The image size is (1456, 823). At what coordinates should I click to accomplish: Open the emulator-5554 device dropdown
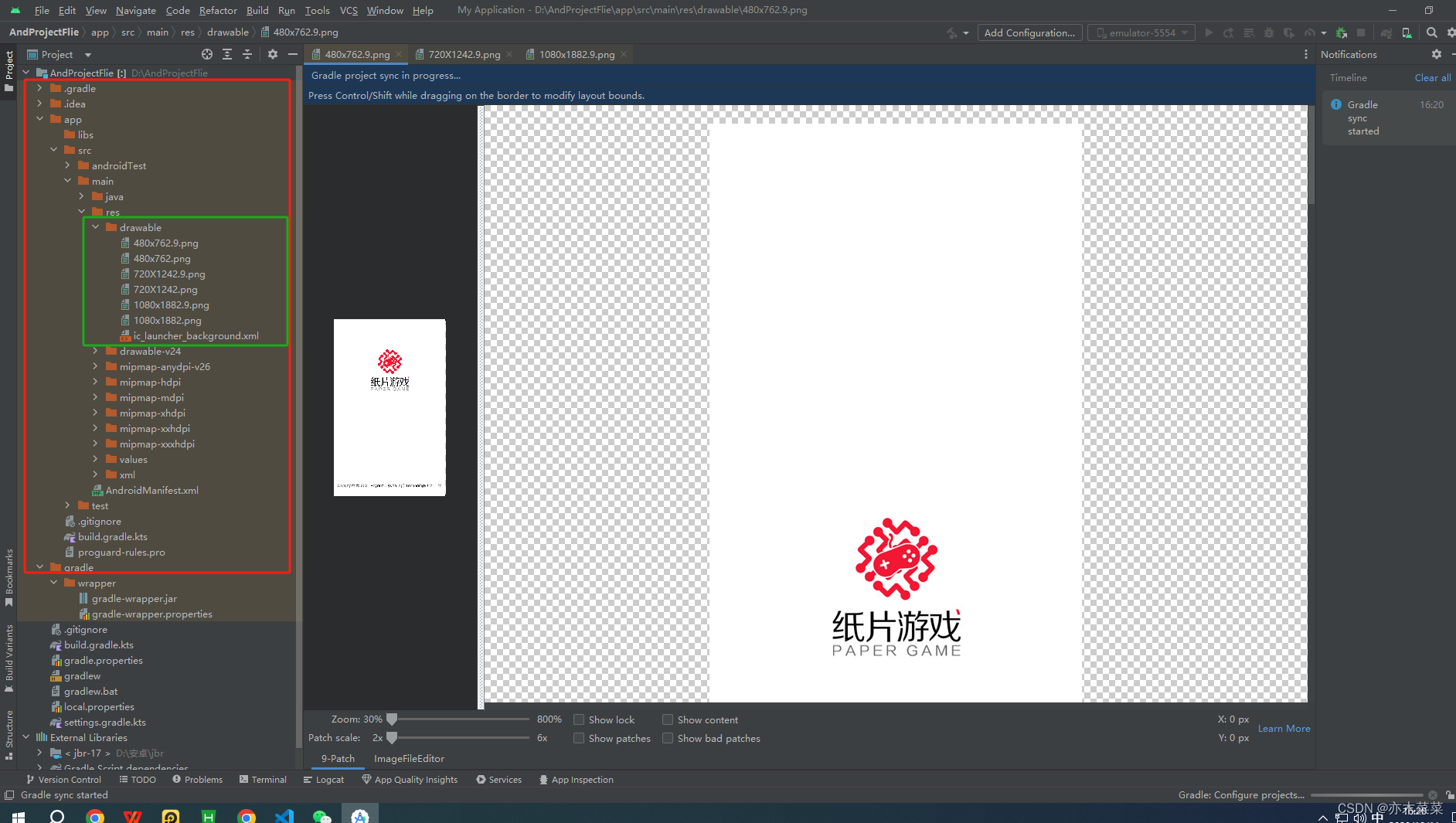[x=1141, y=32]
